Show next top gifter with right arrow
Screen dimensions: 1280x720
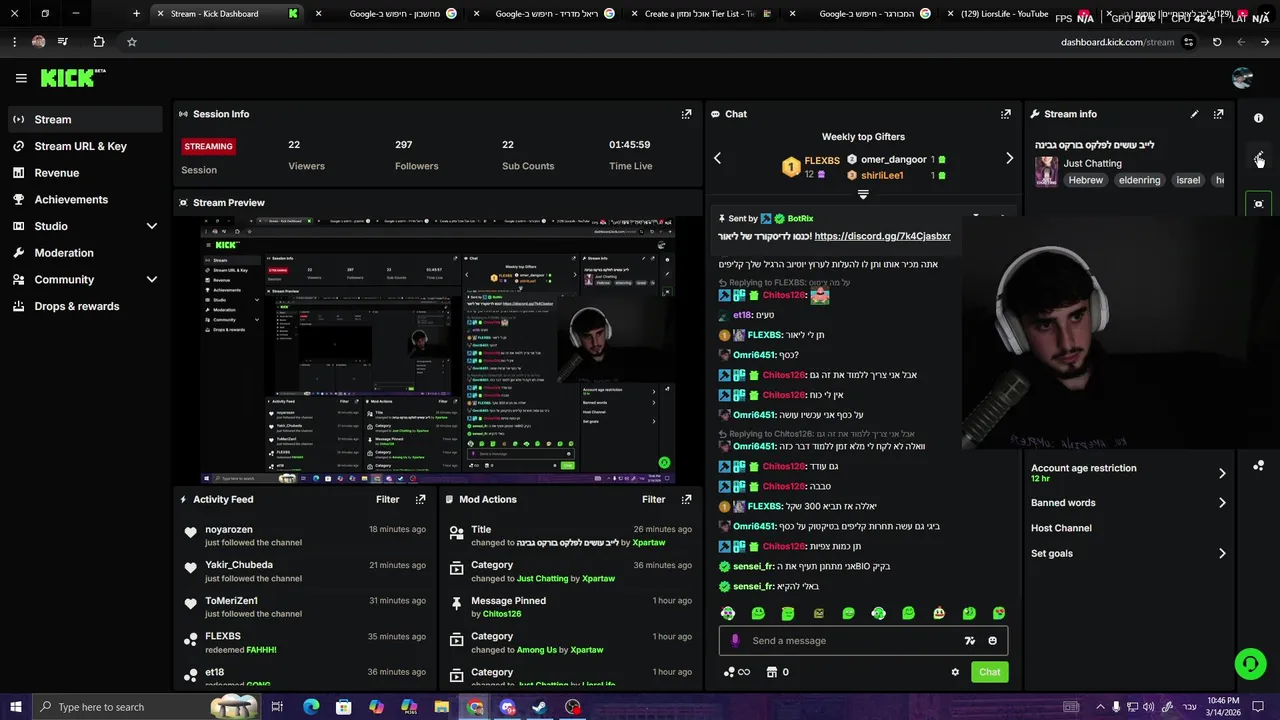point(1009,158)
